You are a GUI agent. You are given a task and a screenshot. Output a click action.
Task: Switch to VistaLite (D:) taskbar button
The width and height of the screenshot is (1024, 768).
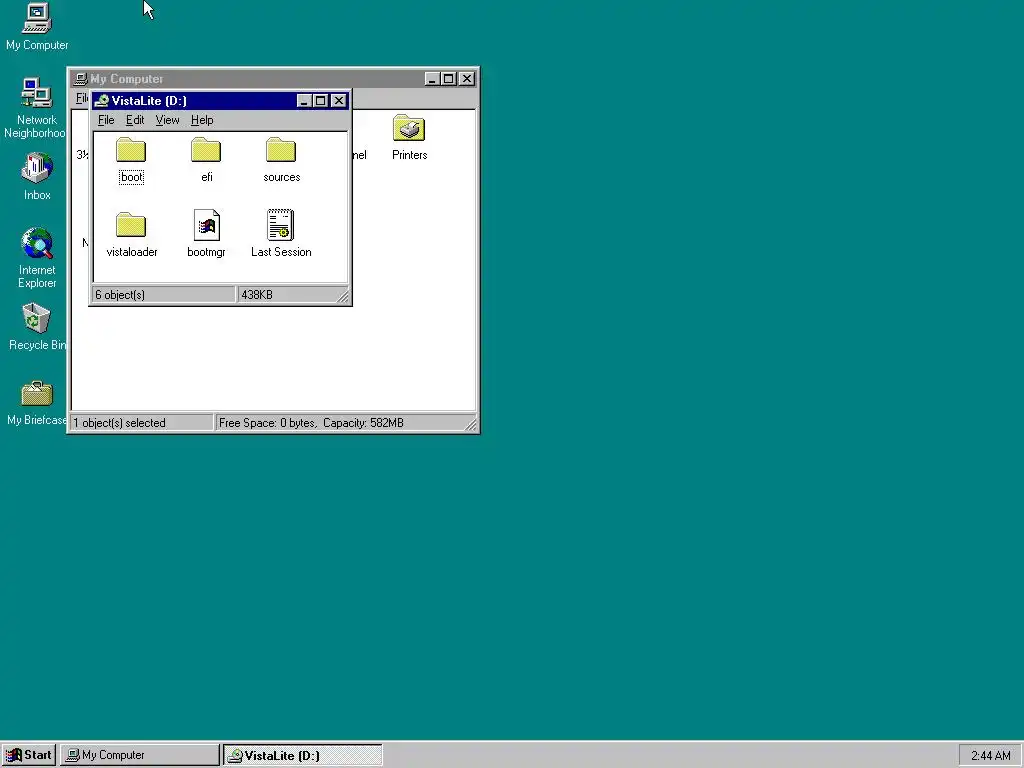pyautogui.click(x=303, y=755)
